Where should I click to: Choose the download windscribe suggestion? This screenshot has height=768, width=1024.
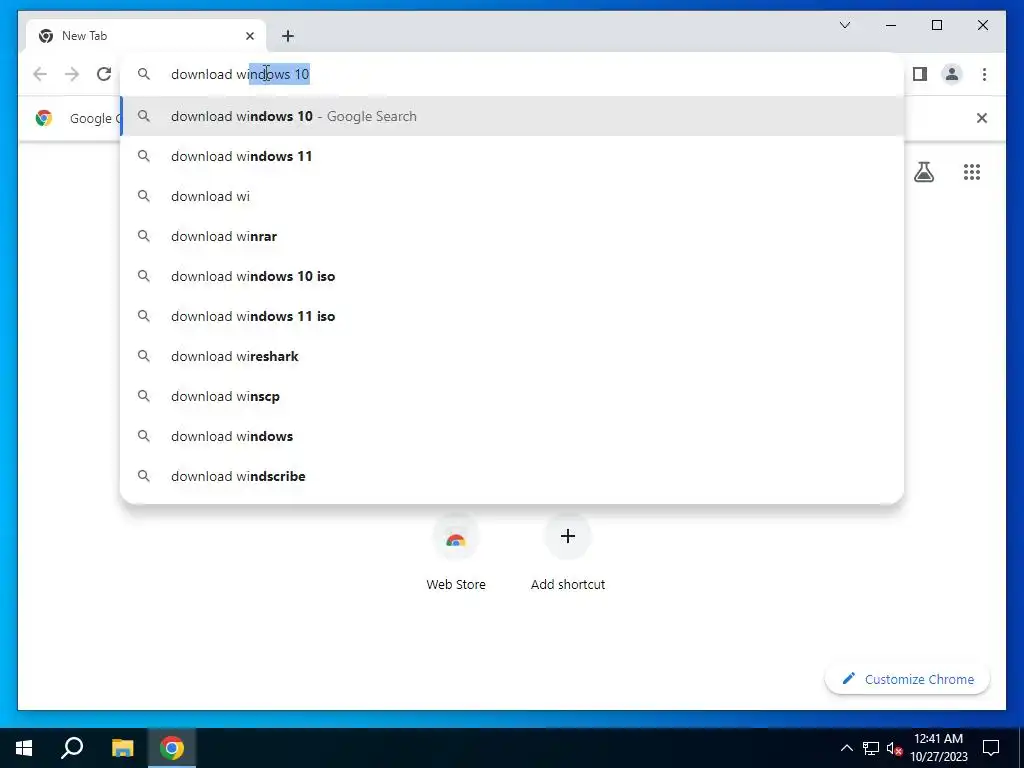[512, 476]
